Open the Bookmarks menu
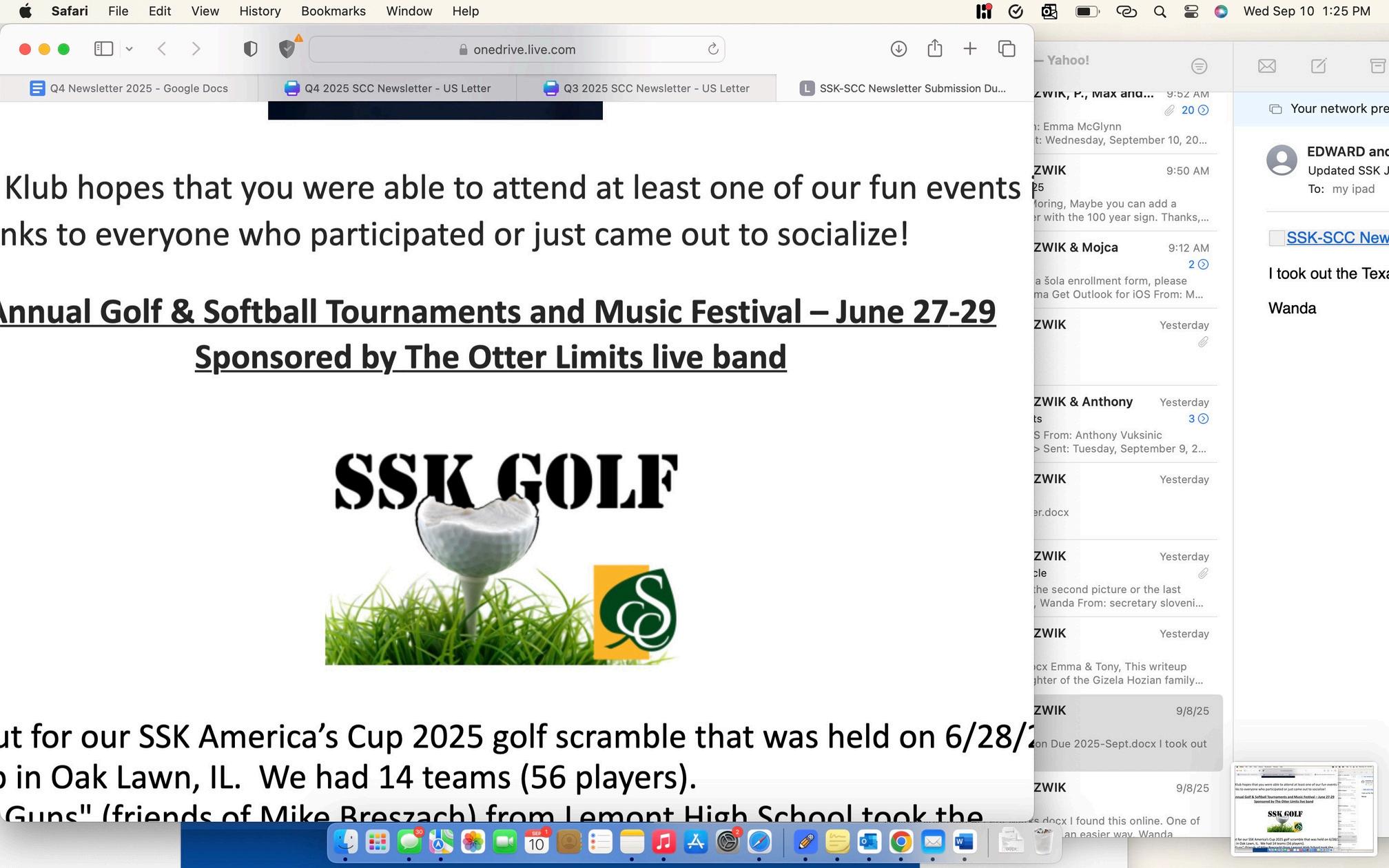This screenshot has height=868, width=1389. (333, 11)
